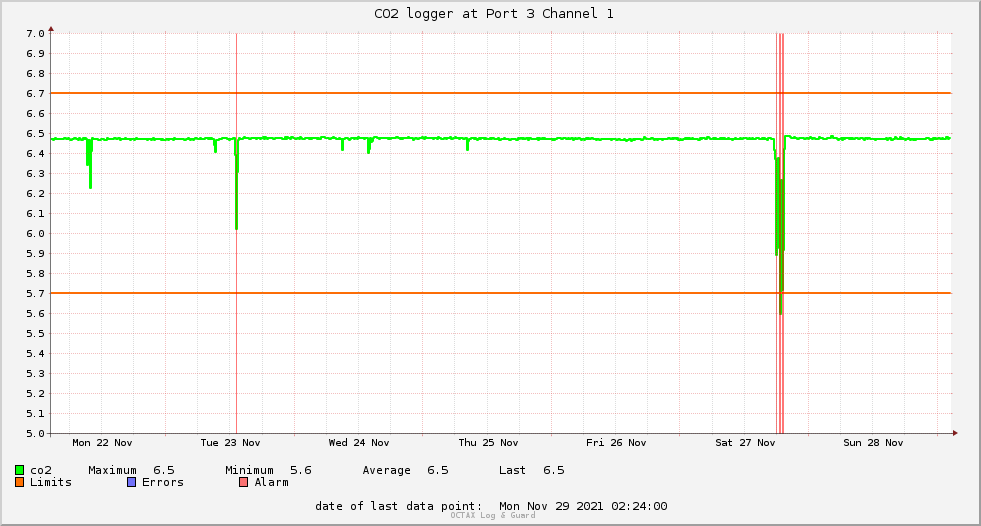
Task: Click the 'Alarm' legend label
Action: click(272, 482)
